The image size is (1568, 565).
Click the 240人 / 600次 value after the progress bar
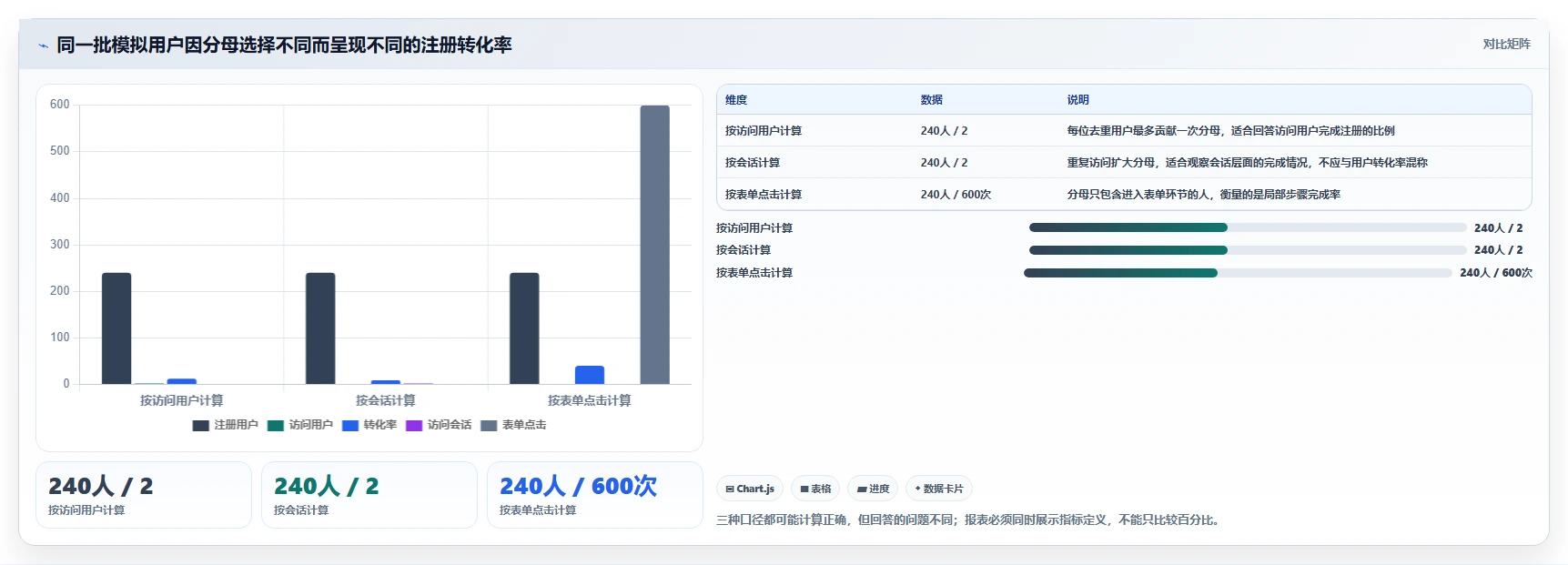(x=1496, y=273)
